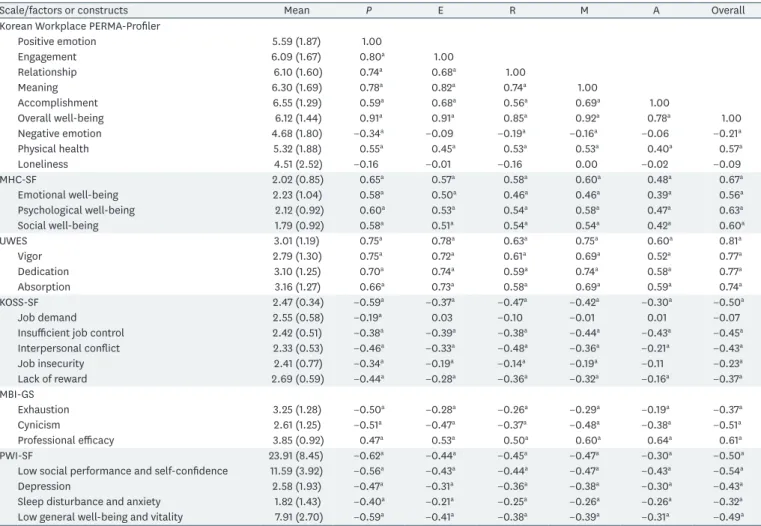
Task: Click Overall well-being's 1.00 in Overall column
Action: pyautogui.click(x=731, y=118)
